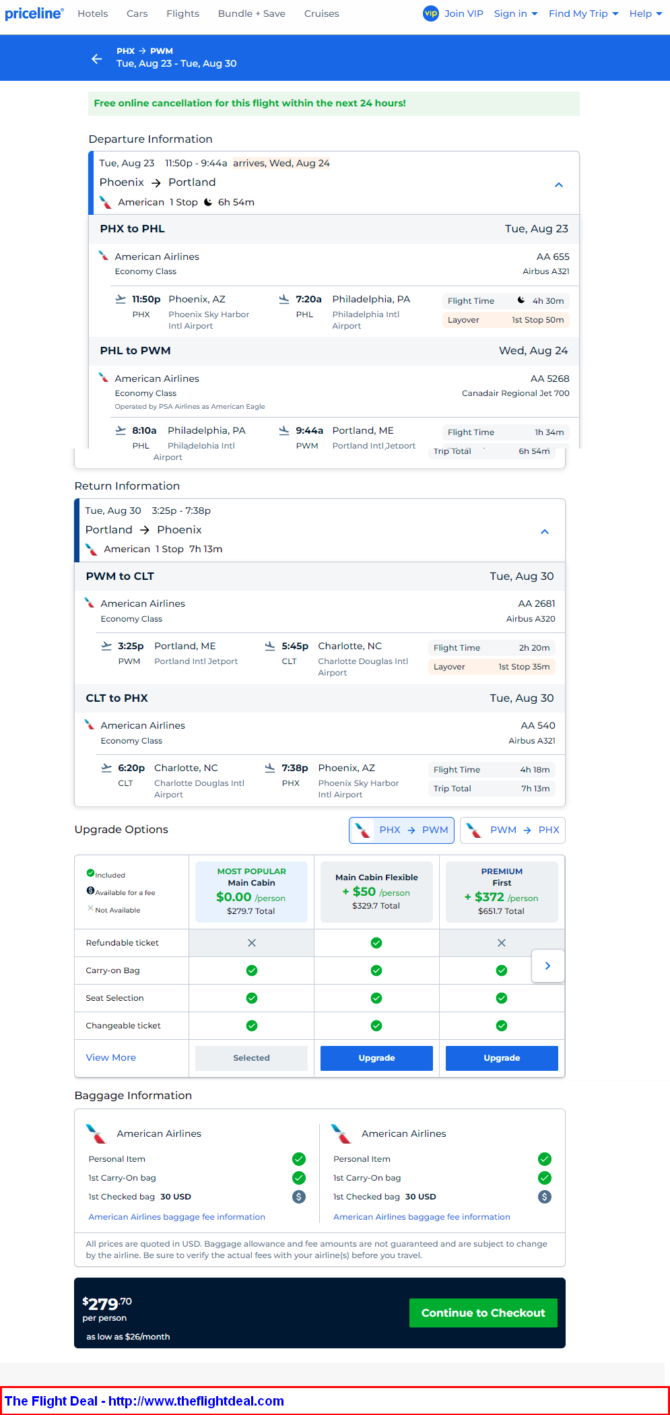The height and width of the screenshot is (1415, 670).
Task: Click the right 1st Checked bag fee icon
Action: (544, 1196)
